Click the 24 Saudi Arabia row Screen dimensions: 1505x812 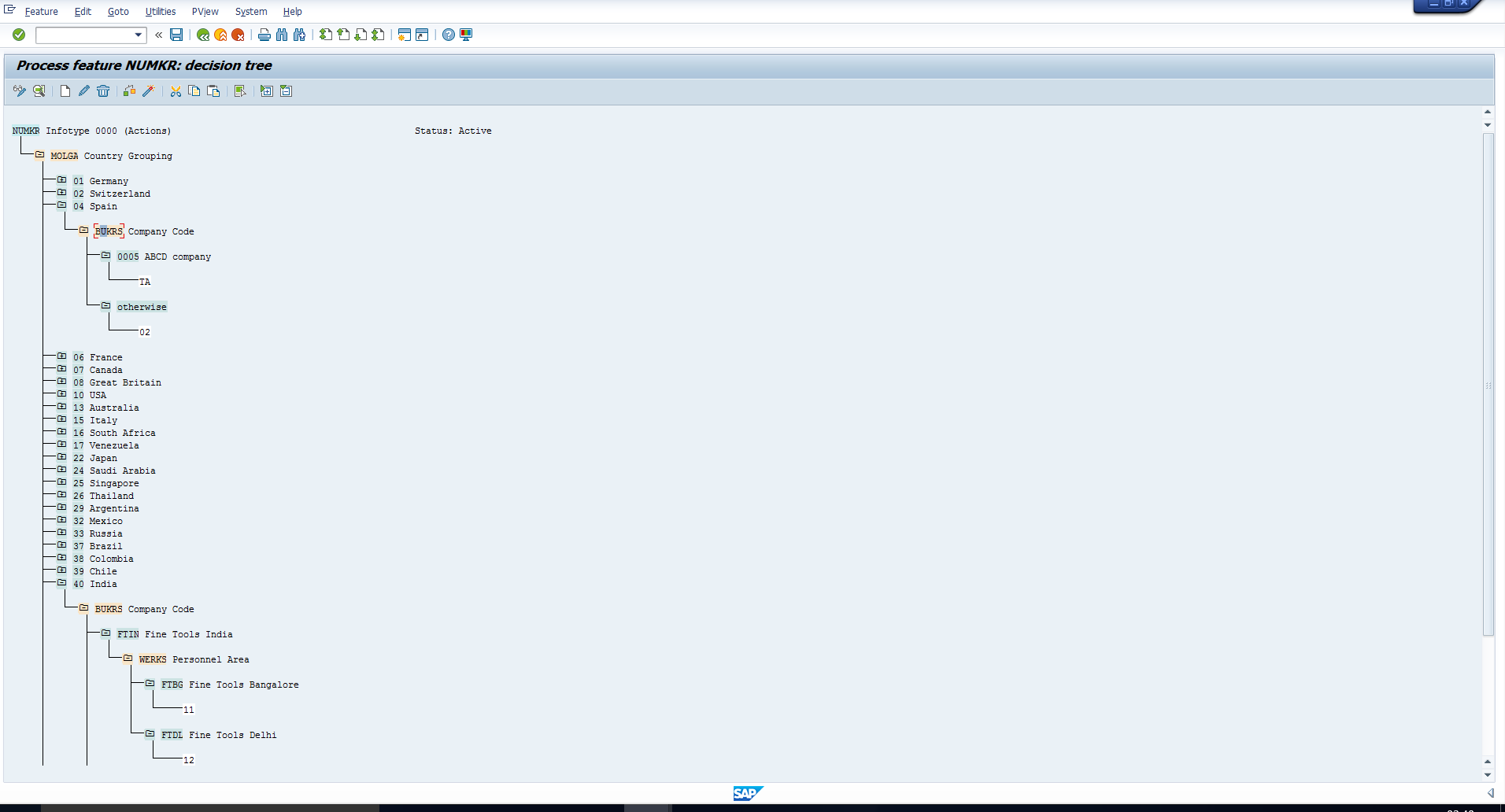coord(114,471)
